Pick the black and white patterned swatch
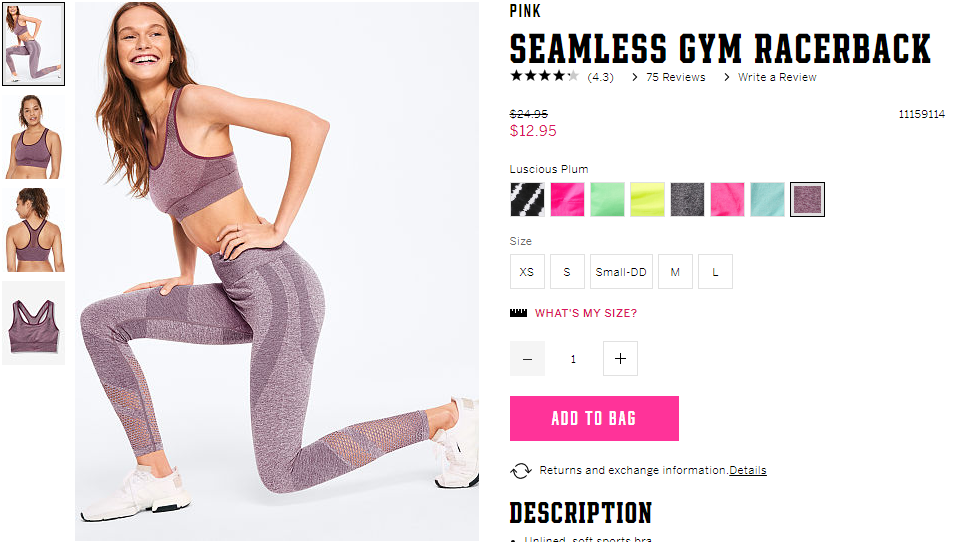 click(x=527, y=199)
